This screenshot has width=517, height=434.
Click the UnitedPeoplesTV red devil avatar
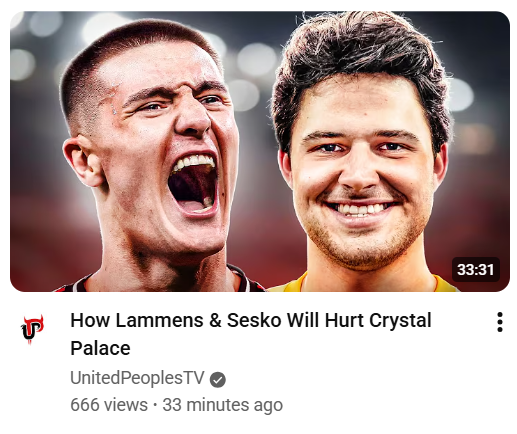32,329
